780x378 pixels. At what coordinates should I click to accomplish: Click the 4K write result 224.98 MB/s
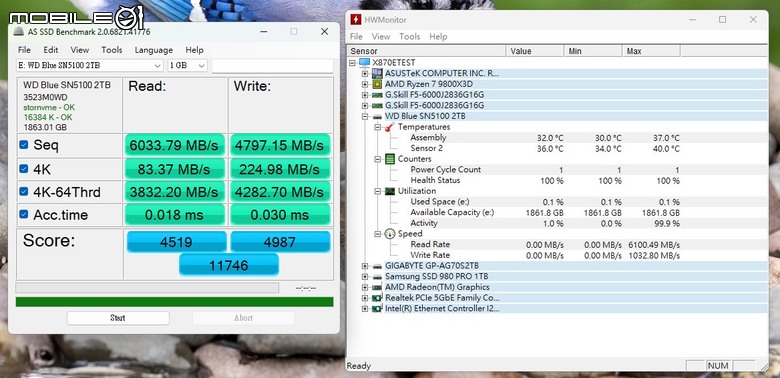click(280, 169)
